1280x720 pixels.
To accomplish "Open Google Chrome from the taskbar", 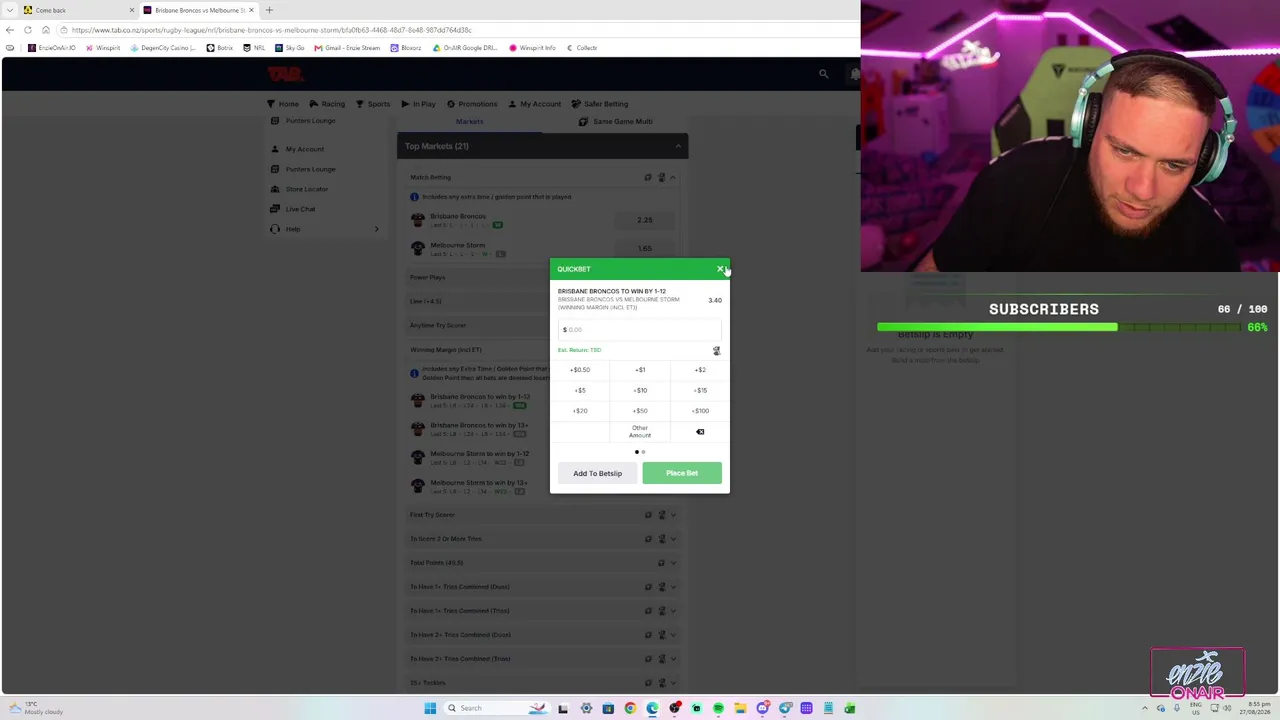I will pyautogui.click(x=630, y=708).
